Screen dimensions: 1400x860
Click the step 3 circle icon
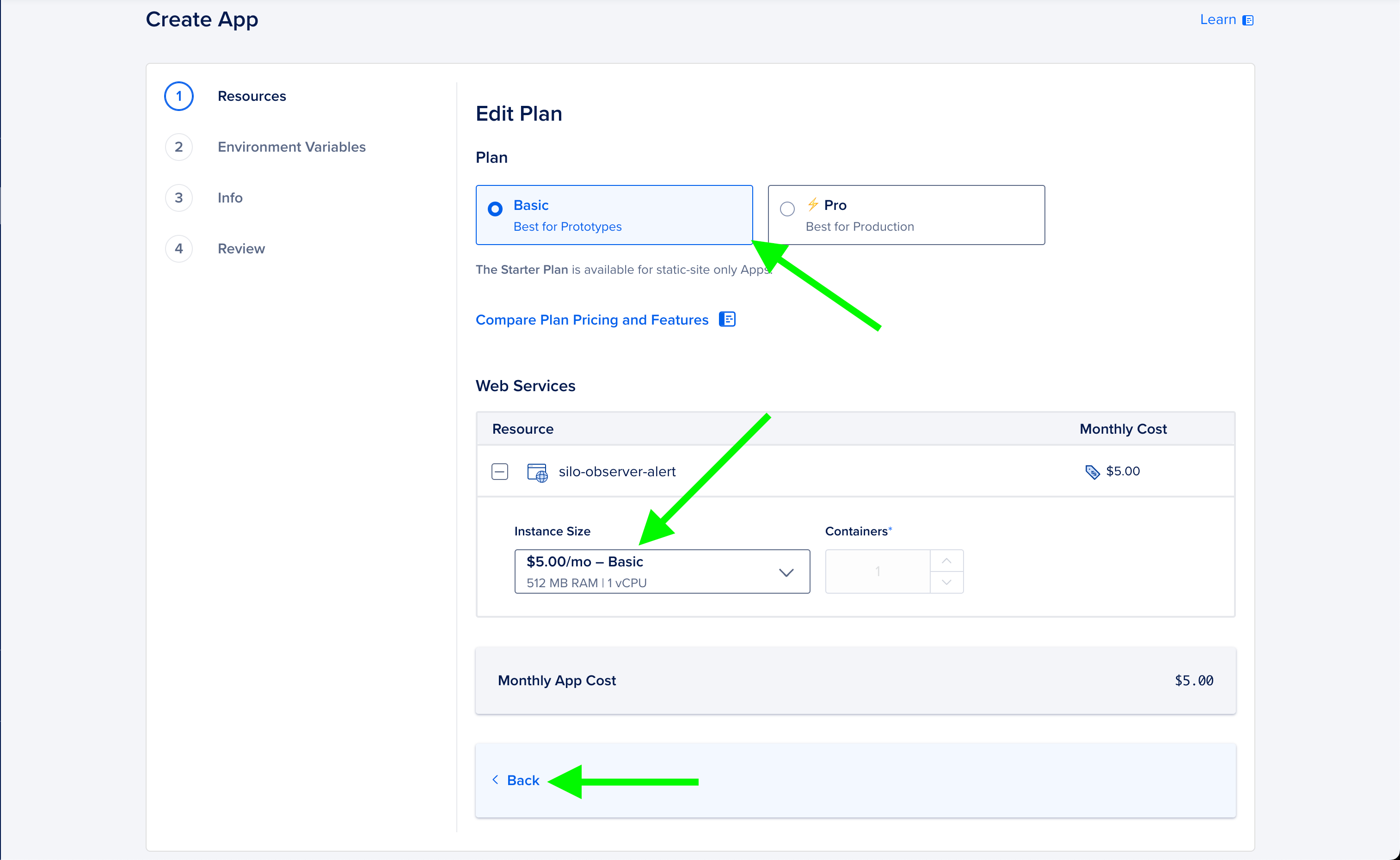pyautogui.click(x=178, y=198)
